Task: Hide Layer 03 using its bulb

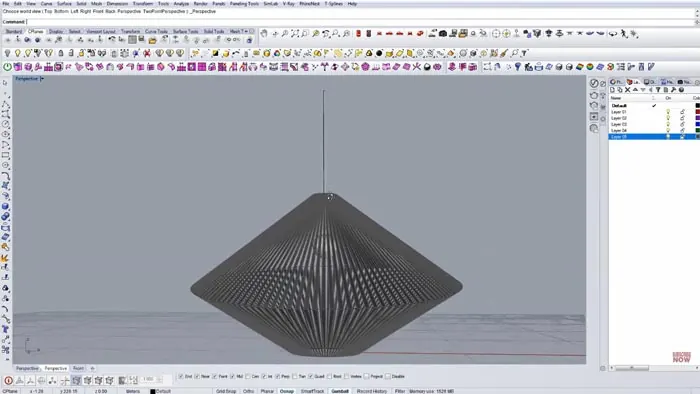Action: pos(668,124)
